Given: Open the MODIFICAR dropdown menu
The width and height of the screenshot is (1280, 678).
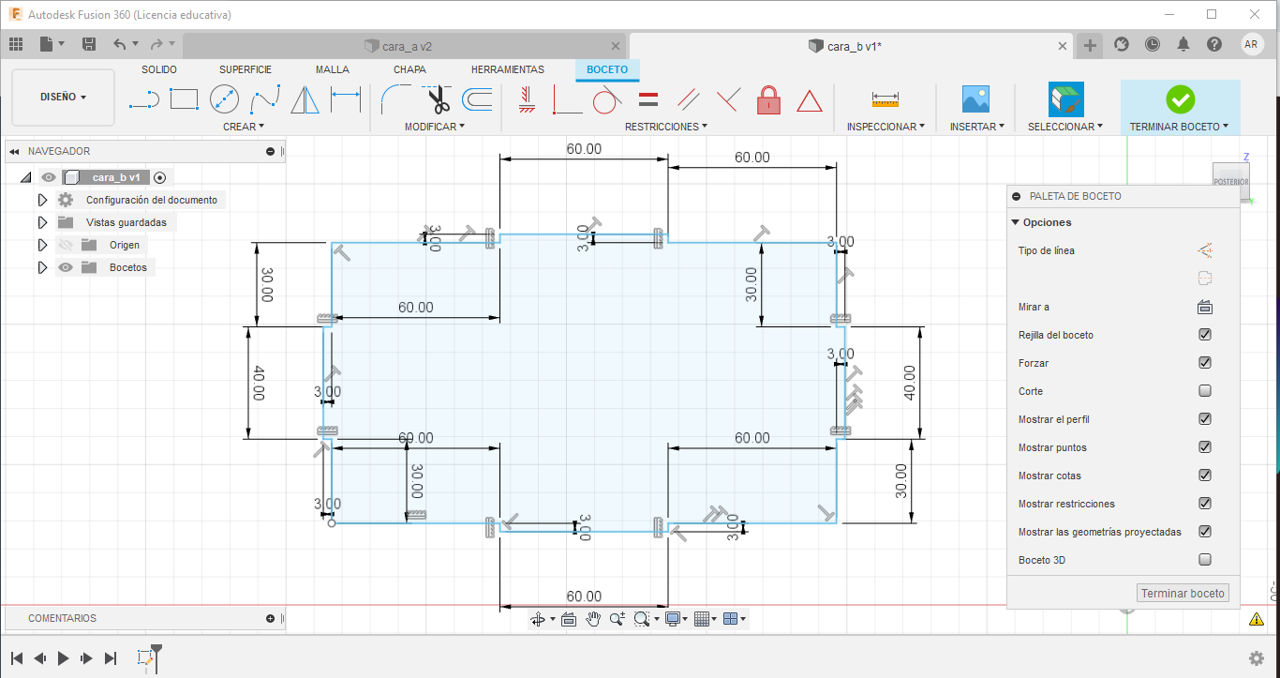Looking at the screenshot, I should click(435, 127).
